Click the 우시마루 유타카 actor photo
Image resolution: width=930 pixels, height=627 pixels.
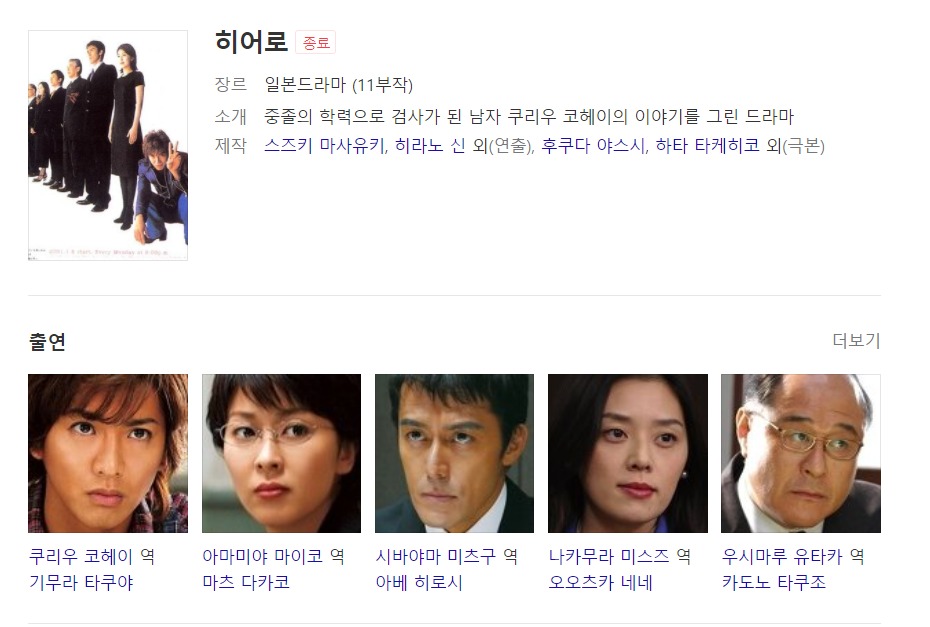tap(801, 453)
